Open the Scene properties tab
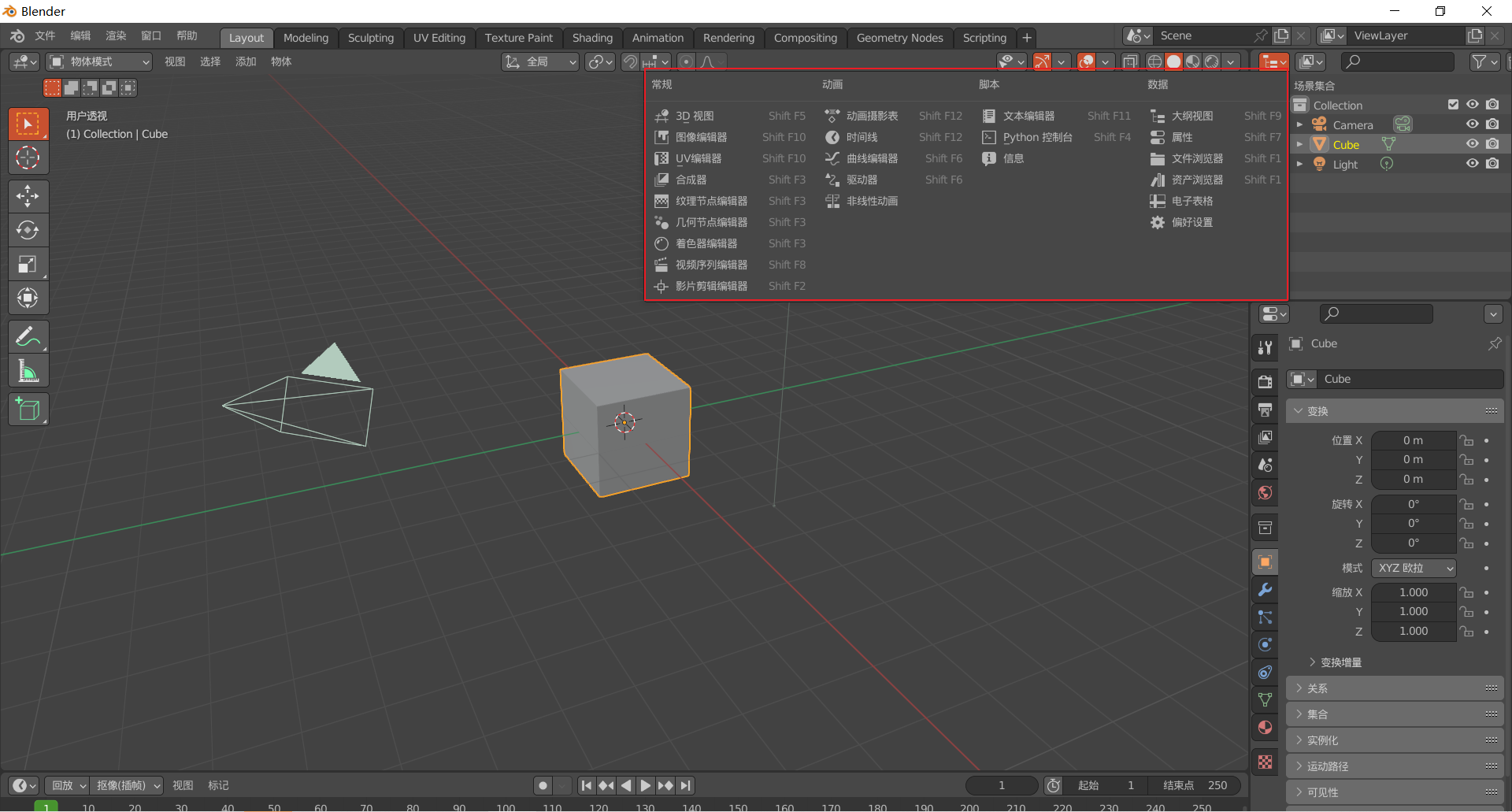This screenshot has height=812, width=1512. click(x=1265, y=465)
